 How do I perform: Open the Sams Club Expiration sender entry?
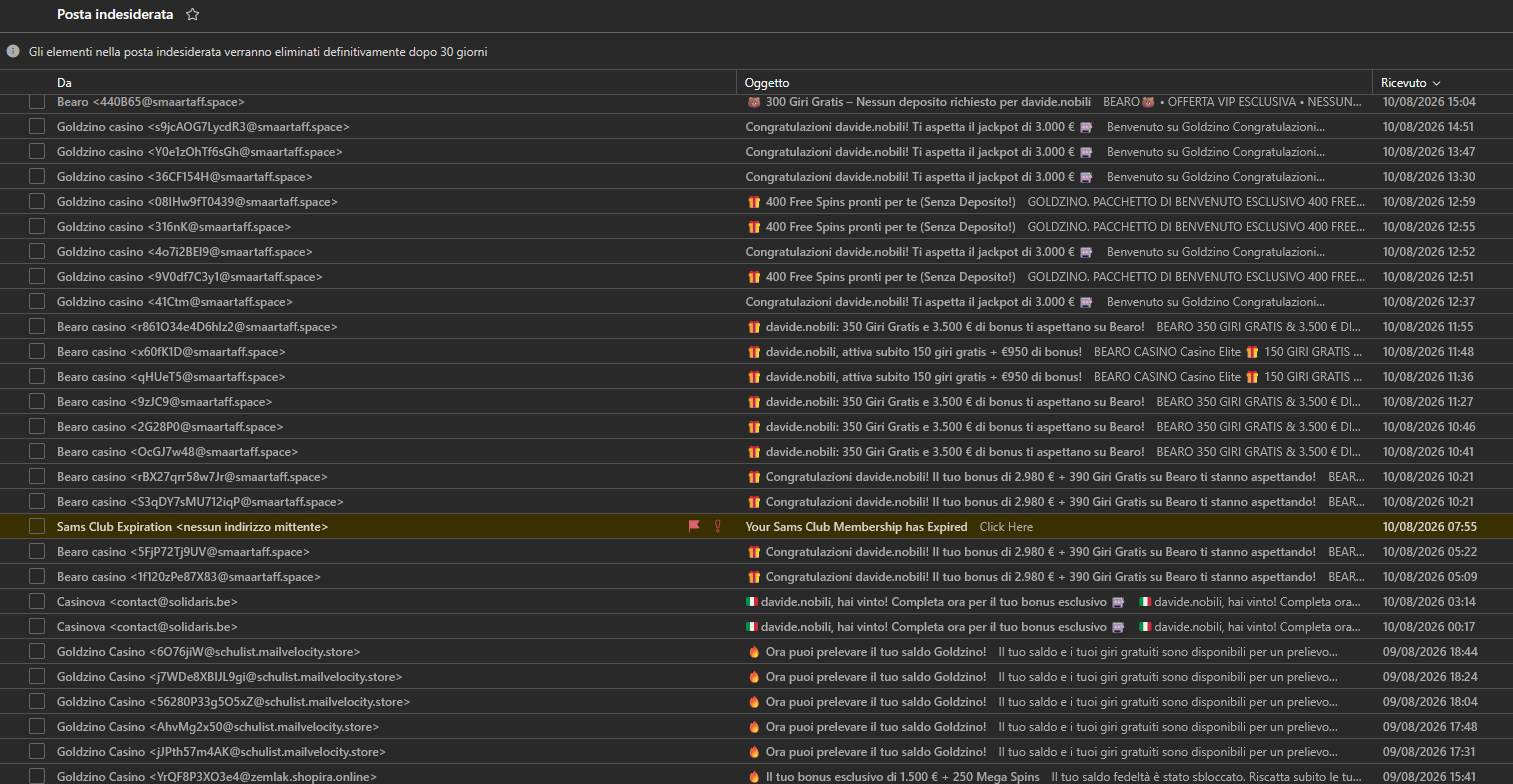pos(193,526)
